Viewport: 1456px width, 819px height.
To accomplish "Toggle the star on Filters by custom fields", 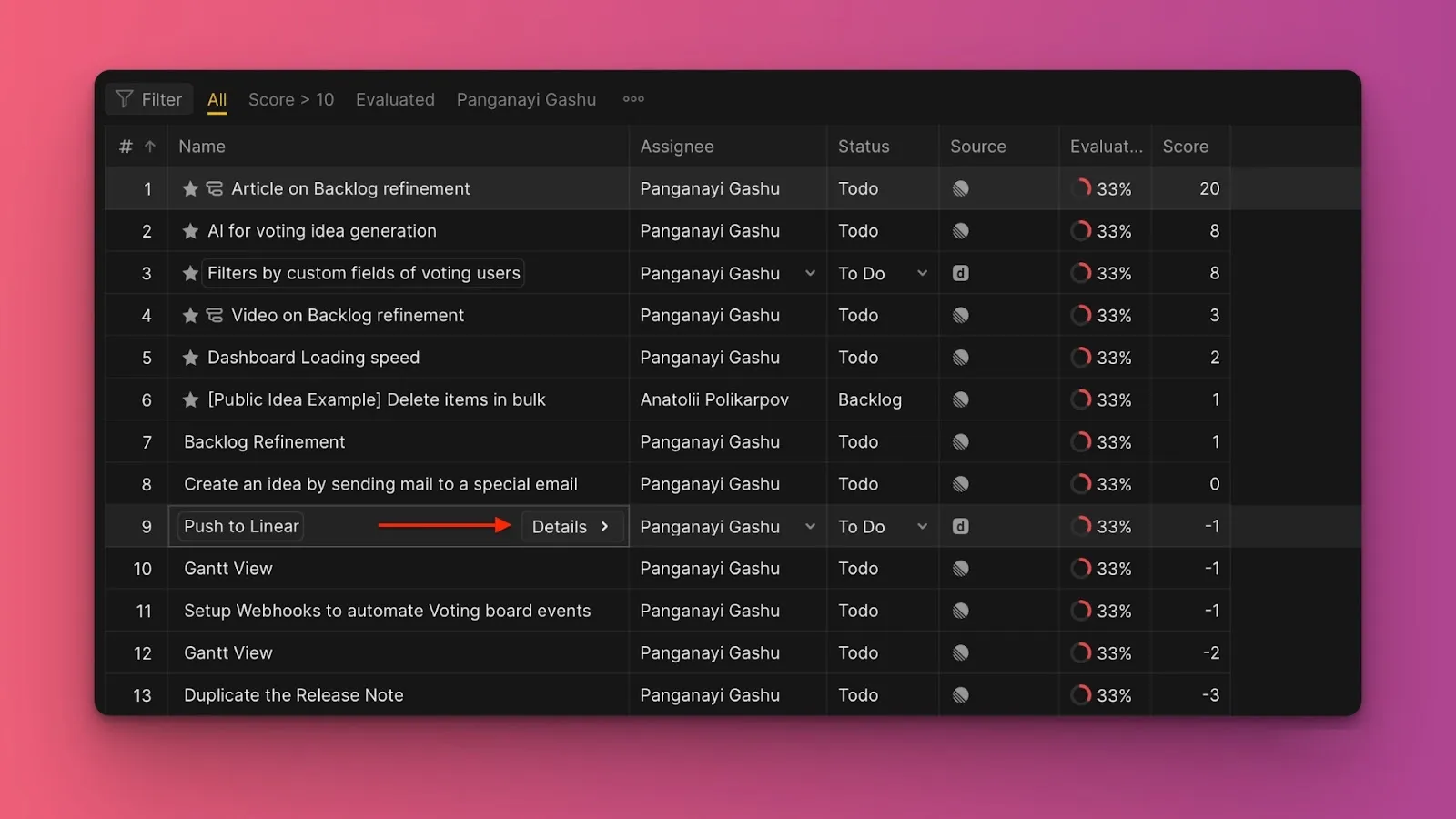I will tap(190, 273).
